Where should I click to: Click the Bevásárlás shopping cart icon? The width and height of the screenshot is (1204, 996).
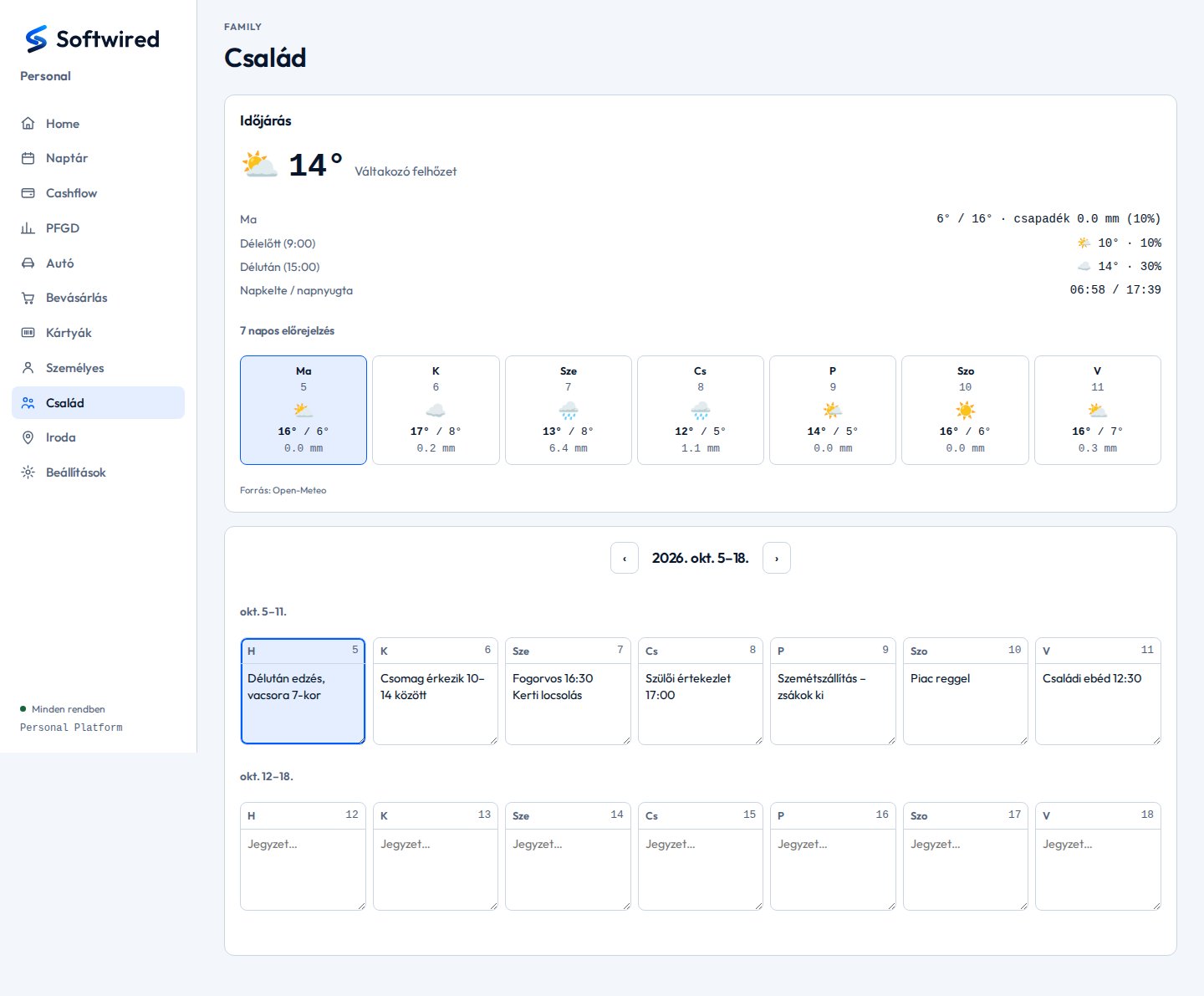pos(28,298)
